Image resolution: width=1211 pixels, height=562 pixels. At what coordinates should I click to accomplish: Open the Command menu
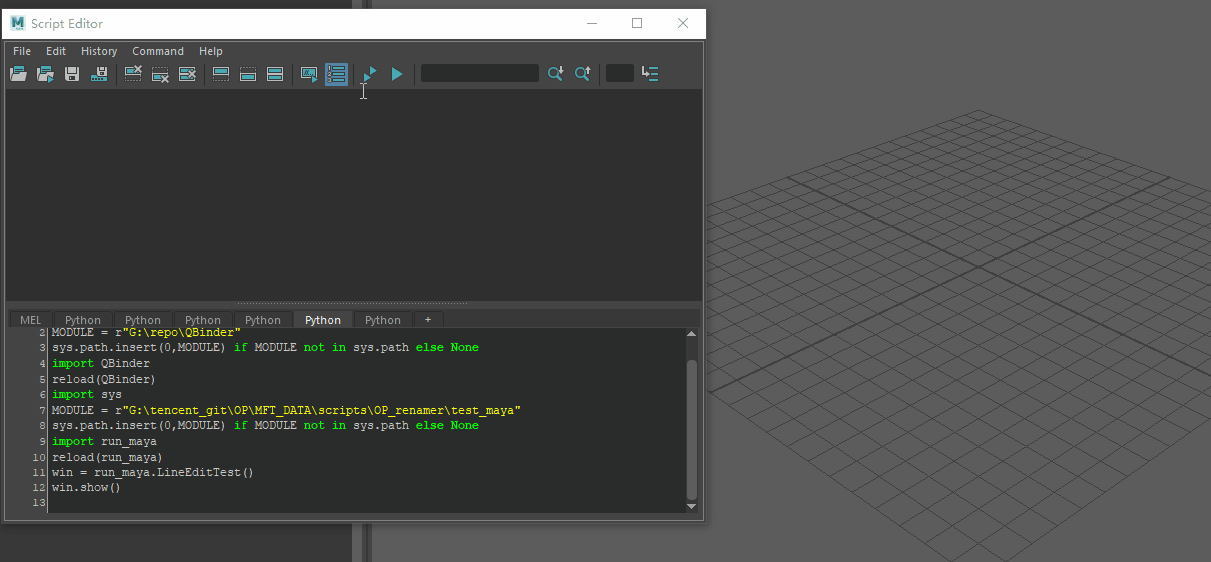(158, 51)
